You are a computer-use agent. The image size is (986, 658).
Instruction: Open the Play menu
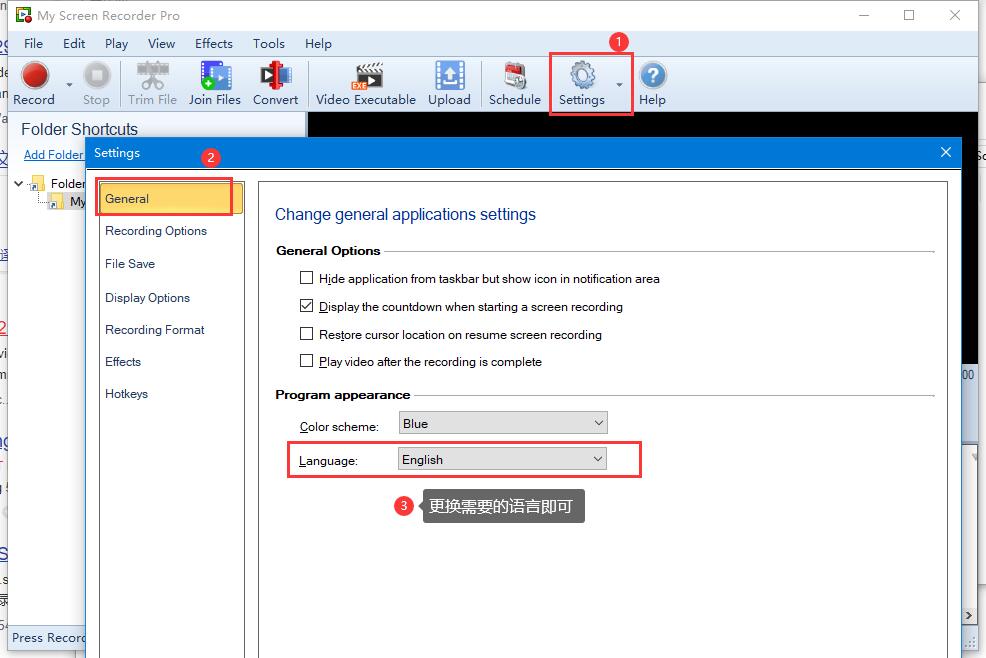point(116,43)
